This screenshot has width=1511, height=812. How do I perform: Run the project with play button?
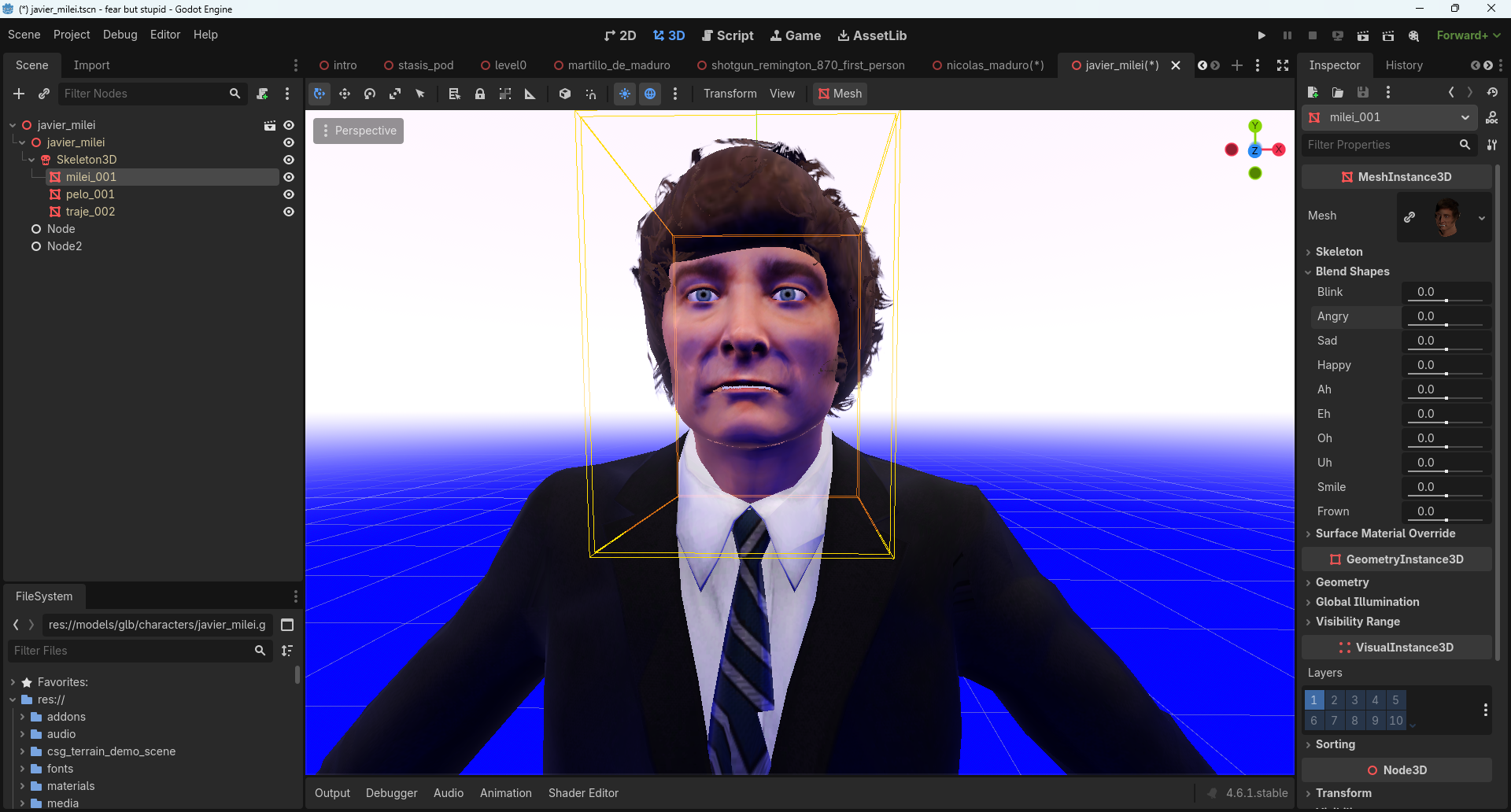(1262, 35)
